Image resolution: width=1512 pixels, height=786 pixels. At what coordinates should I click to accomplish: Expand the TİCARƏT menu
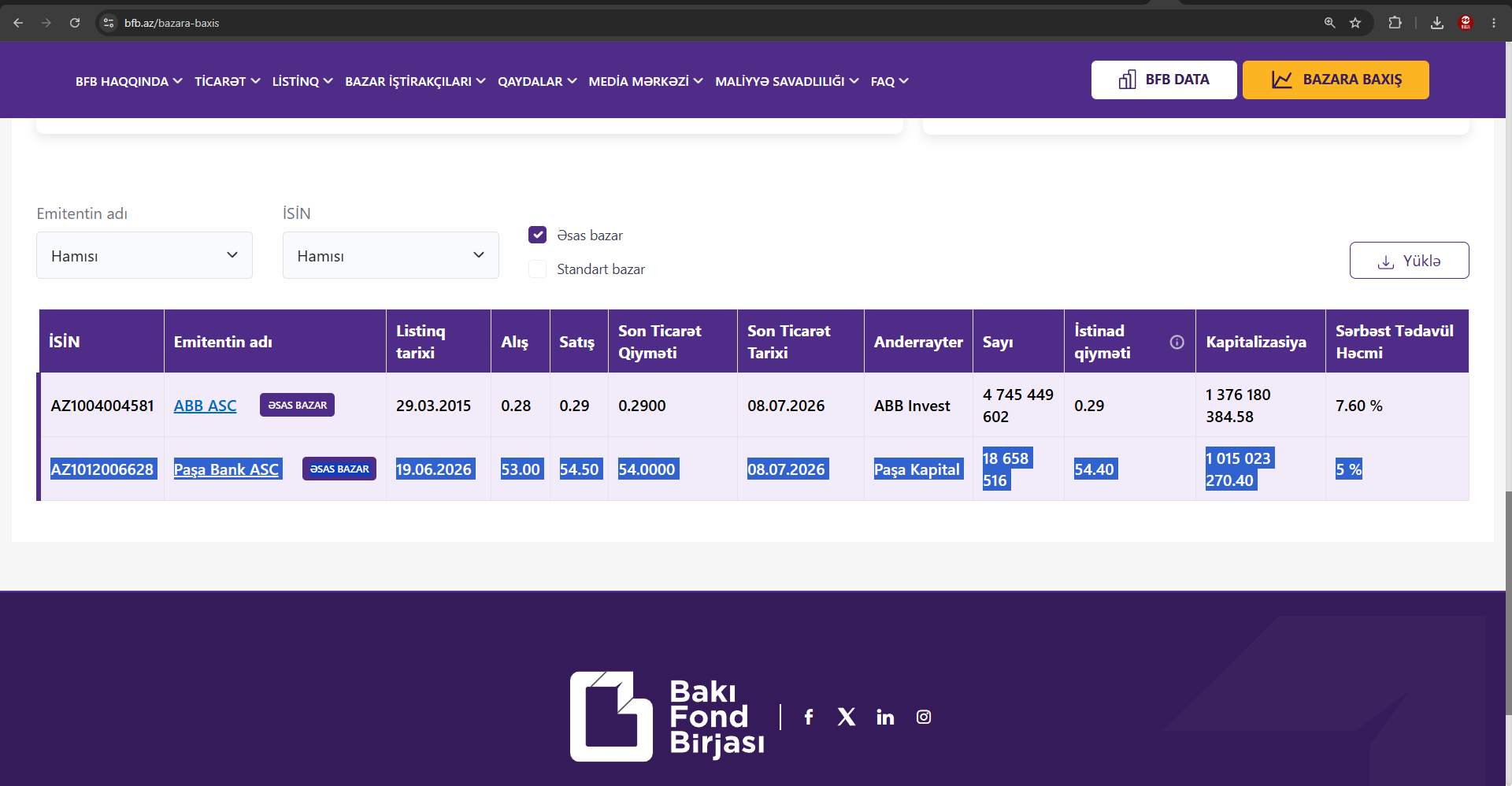click(228, 81)
